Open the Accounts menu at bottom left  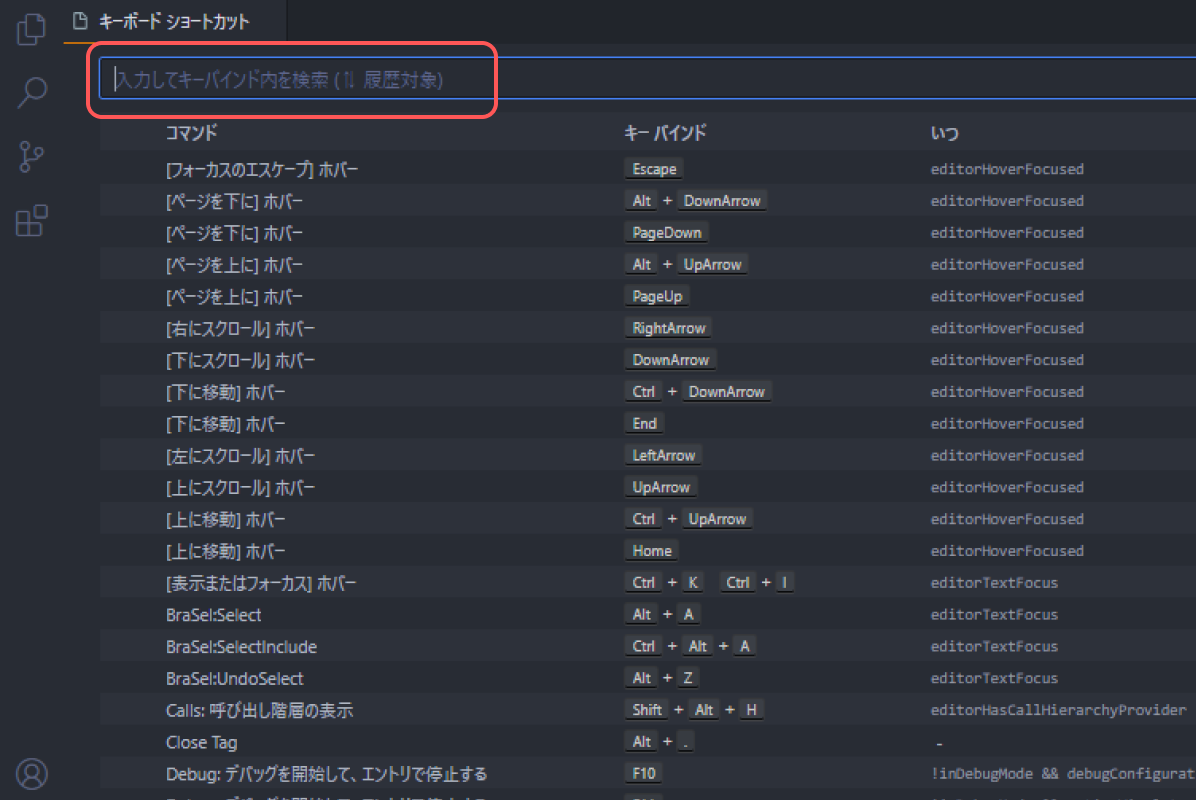pos(31,773)
